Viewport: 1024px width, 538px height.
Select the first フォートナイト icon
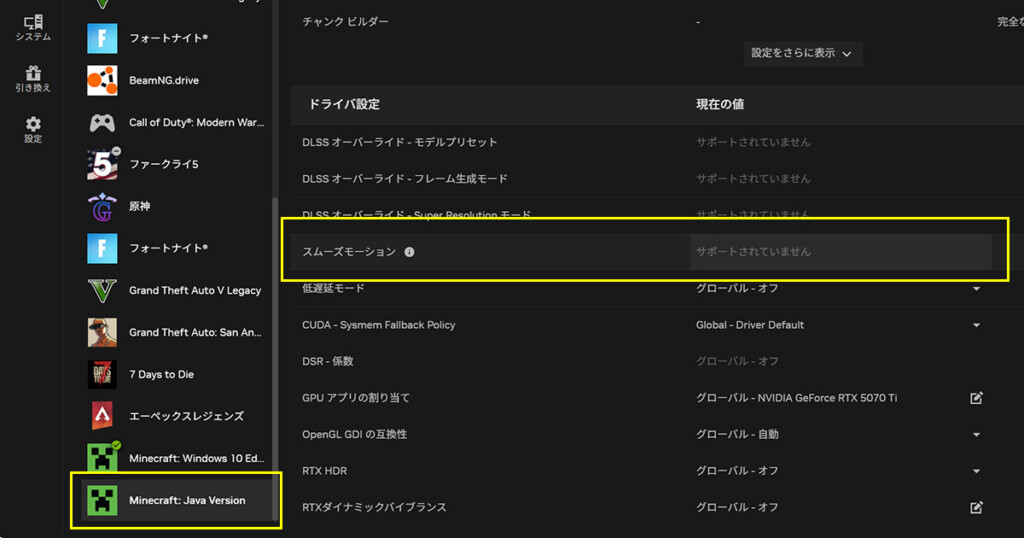tap(103, 38)
